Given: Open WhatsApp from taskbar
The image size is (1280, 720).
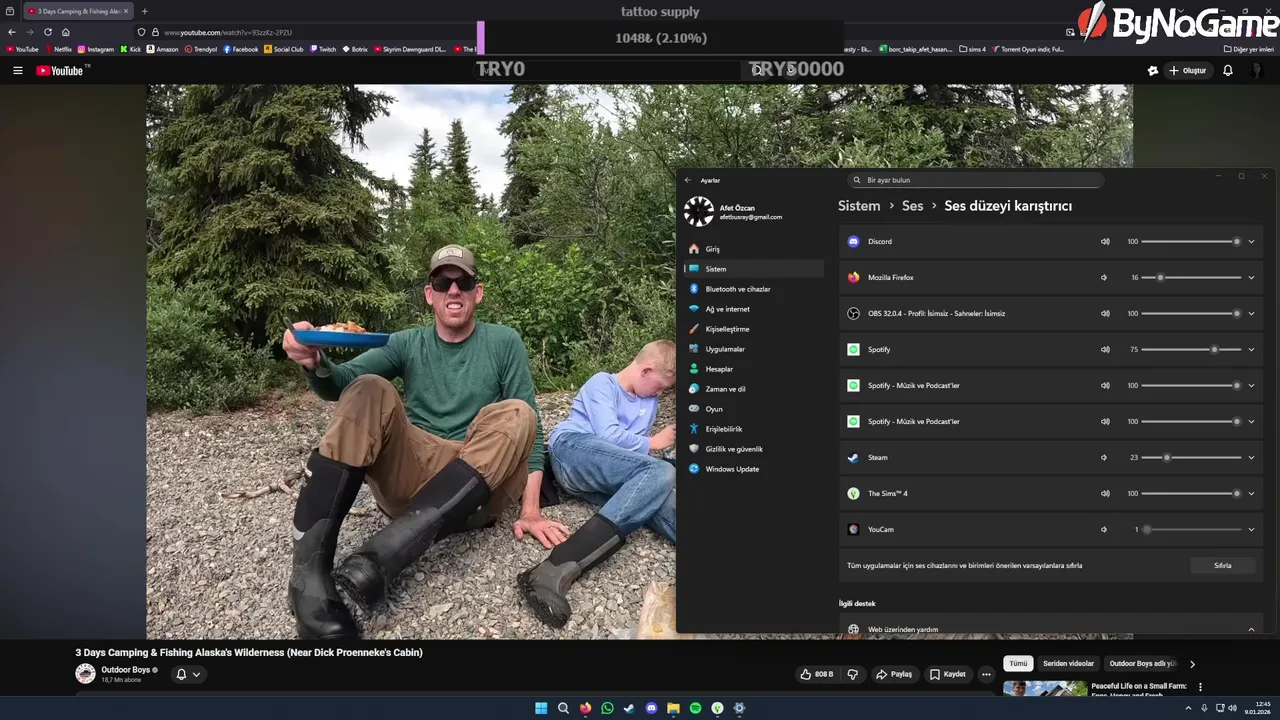Looking at the screenshot, I should click(607, 708).
